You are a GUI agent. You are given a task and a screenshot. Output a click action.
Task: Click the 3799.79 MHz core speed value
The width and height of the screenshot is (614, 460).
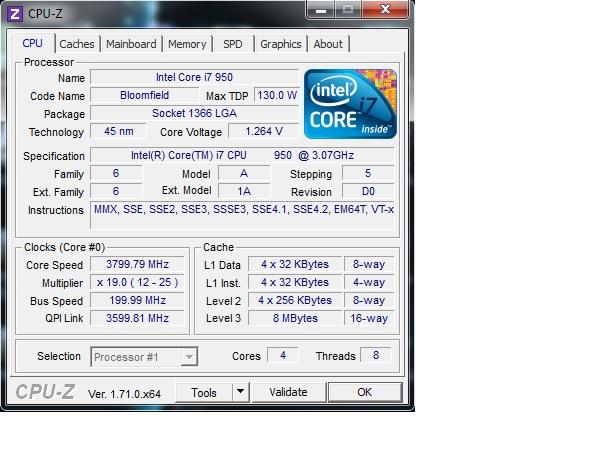pyautogui.click(x=137, y=264)
